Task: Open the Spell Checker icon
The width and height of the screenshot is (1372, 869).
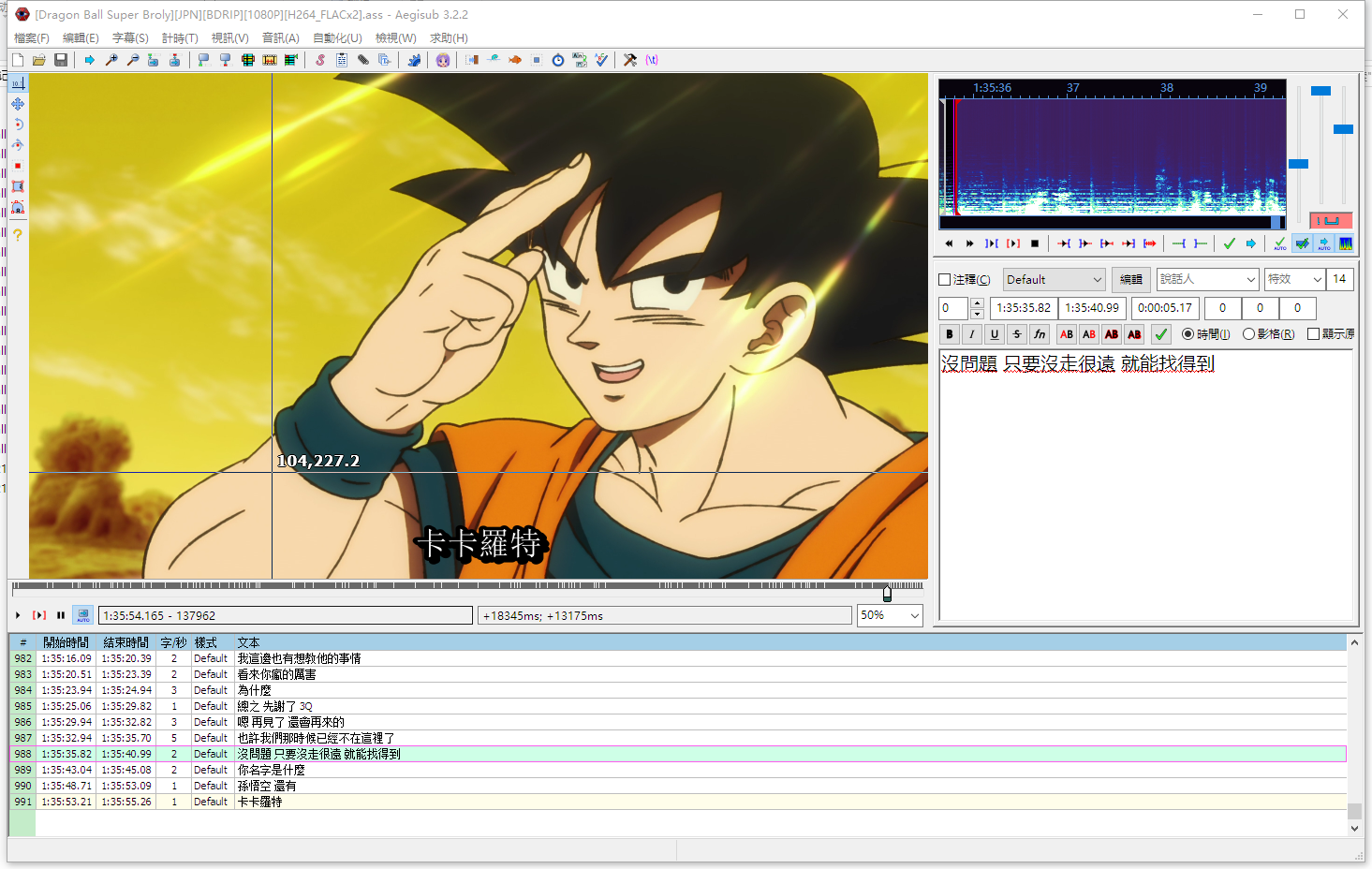Action: (601, 60)
